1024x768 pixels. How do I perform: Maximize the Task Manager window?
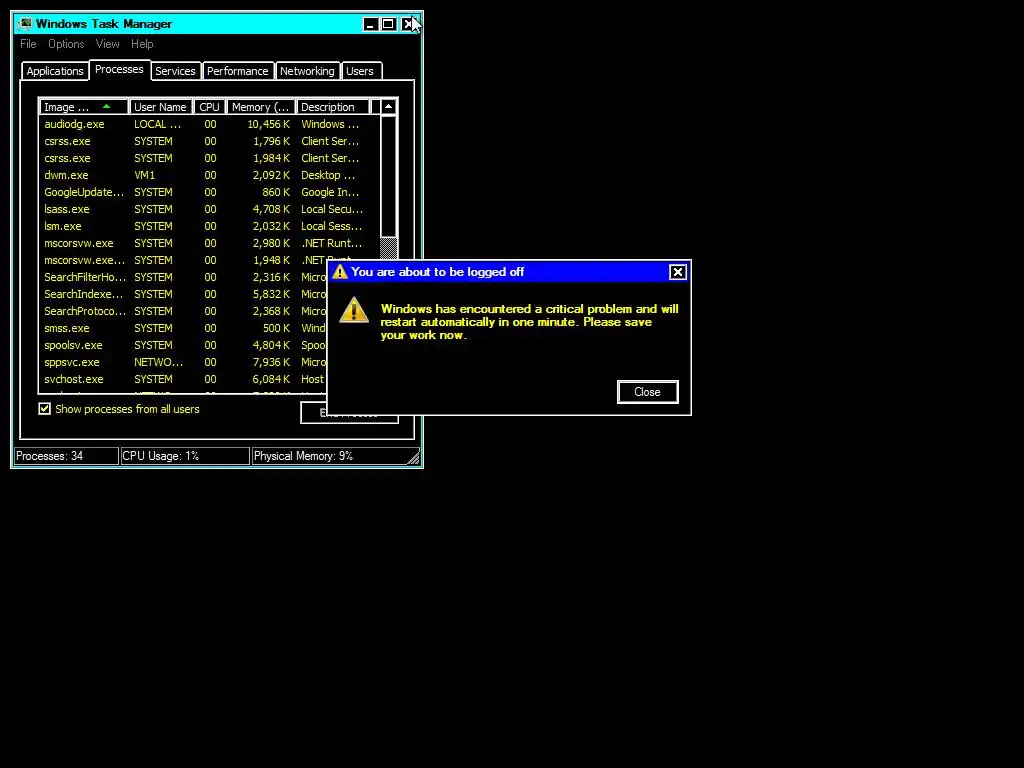click(389, 24)
